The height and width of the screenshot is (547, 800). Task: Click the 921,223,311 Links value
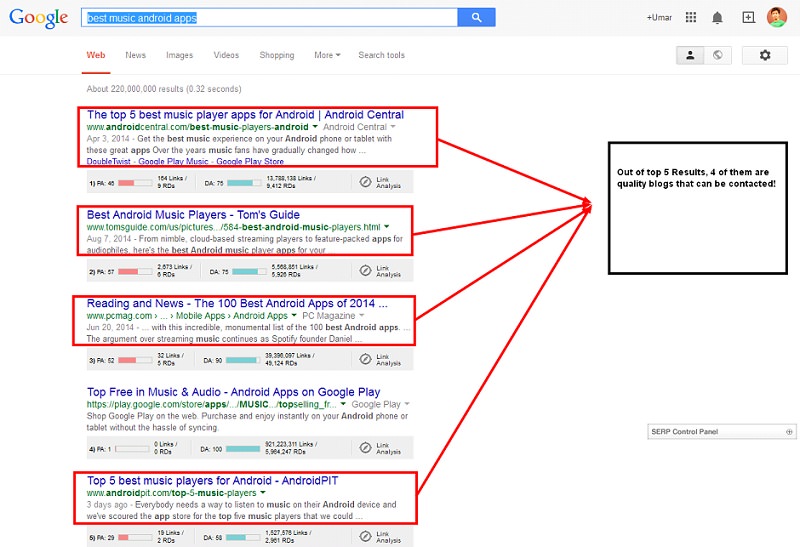coord(291,444)
